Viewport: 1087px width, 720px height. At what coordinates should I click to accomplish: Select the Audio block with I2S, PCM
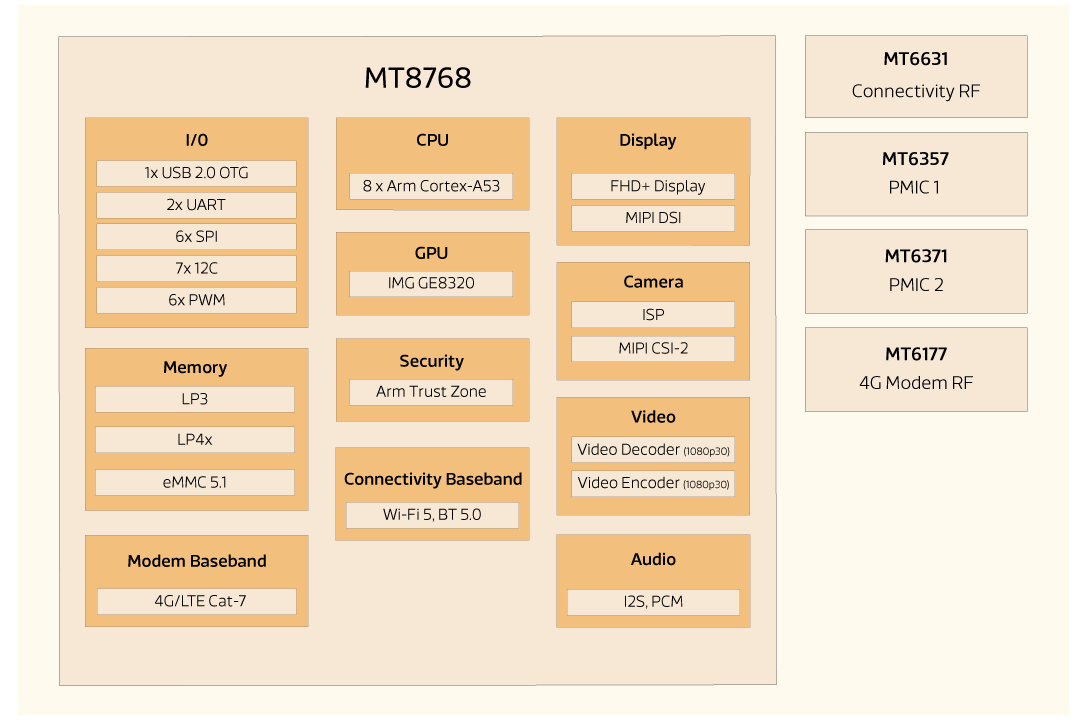652,559
